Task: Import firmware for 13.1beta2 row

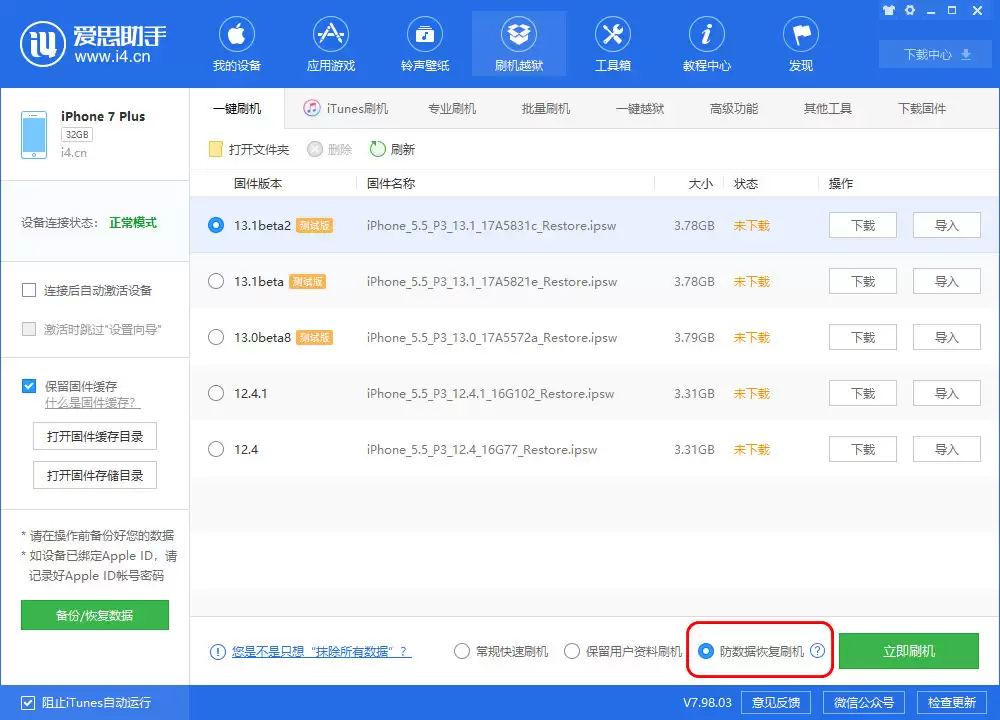Action: click(x=946, y=225)
